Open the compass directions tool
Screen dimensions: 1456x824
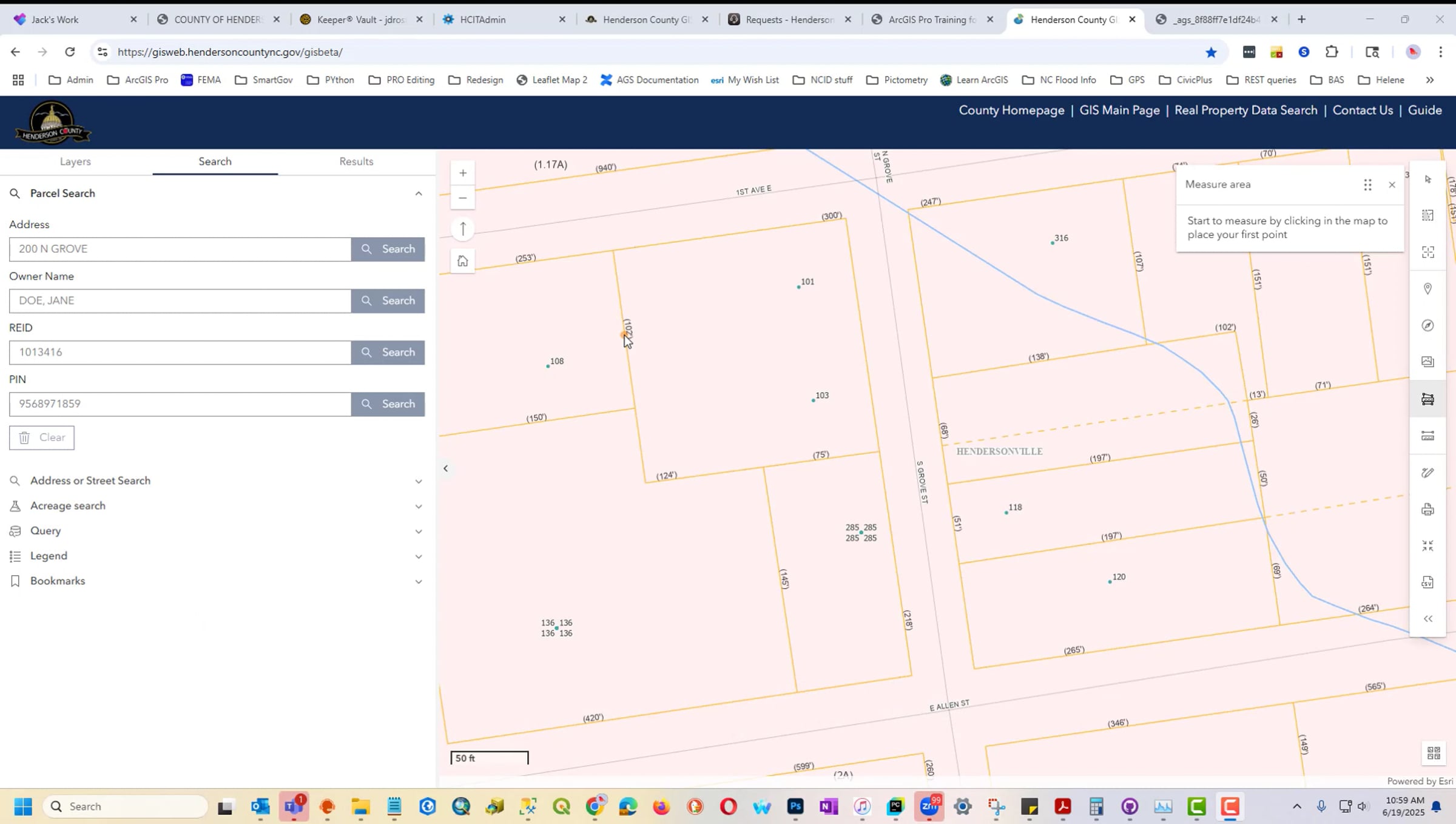click(1427, 326)
